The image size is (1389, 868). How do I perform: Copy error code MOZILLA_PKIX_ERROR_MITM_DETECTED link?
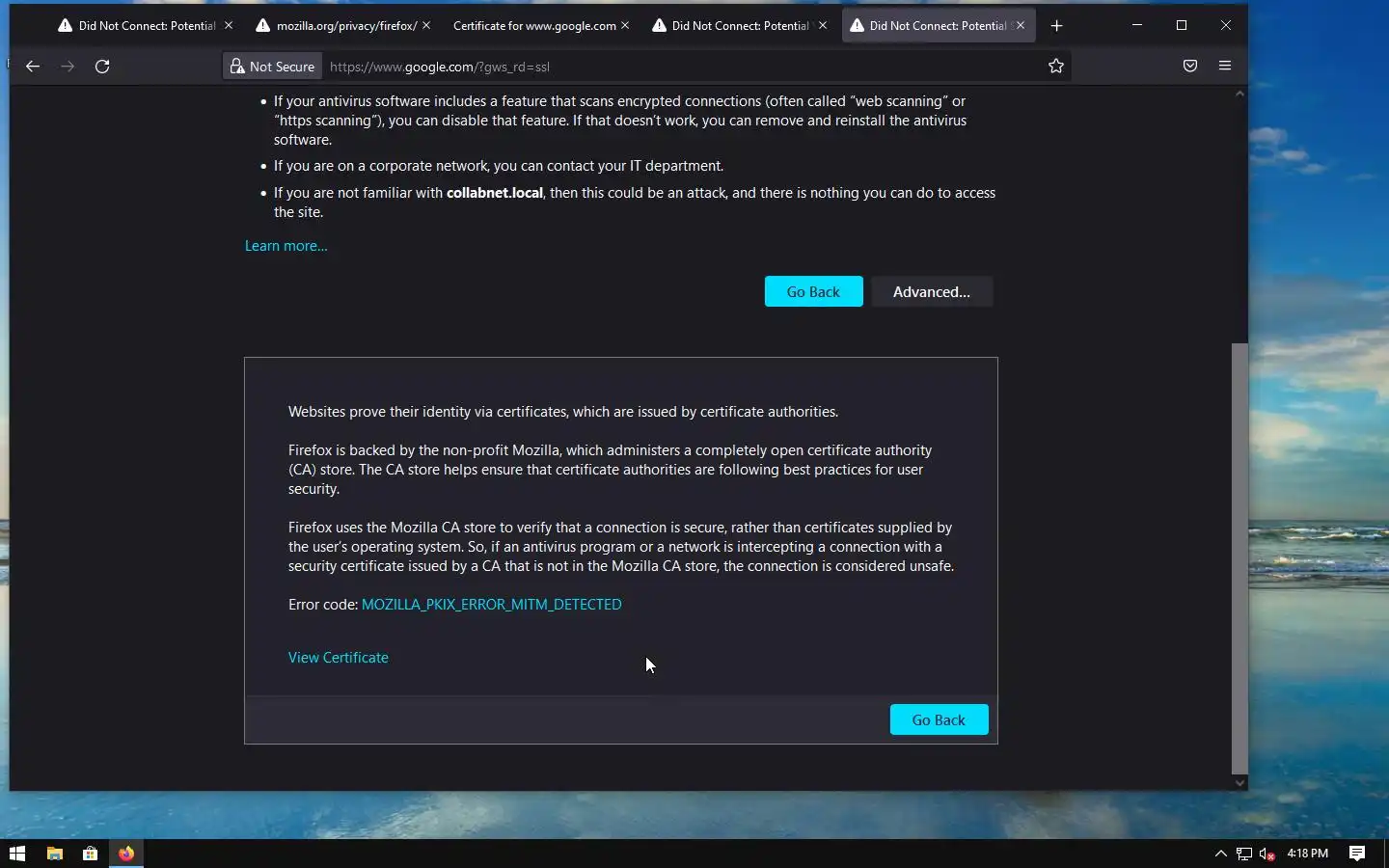click(491, 605)
